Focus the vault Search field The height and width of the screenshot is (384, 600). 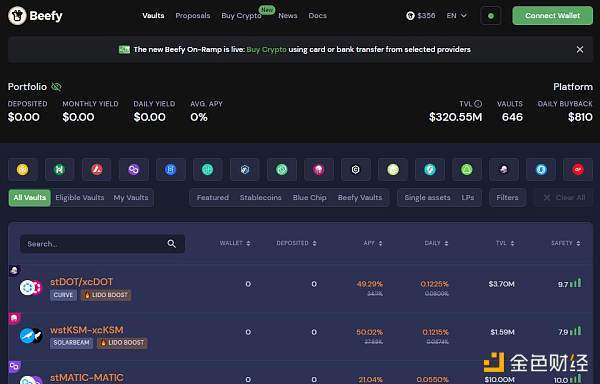[x=103, y=244]
